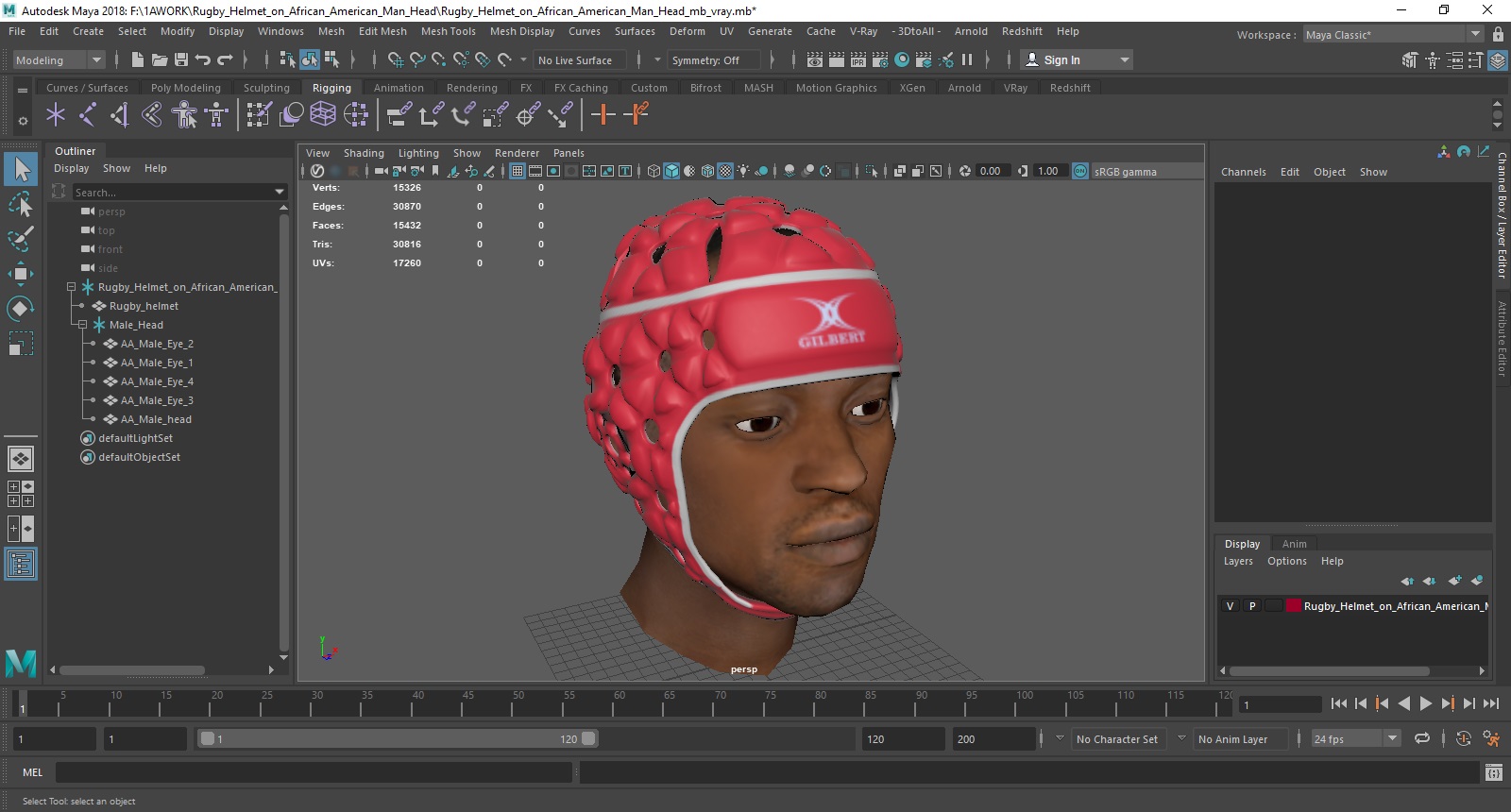Open the Mesh Tools menu
This screenshot has height=812, width=1511.
click(x=448, y=31)
